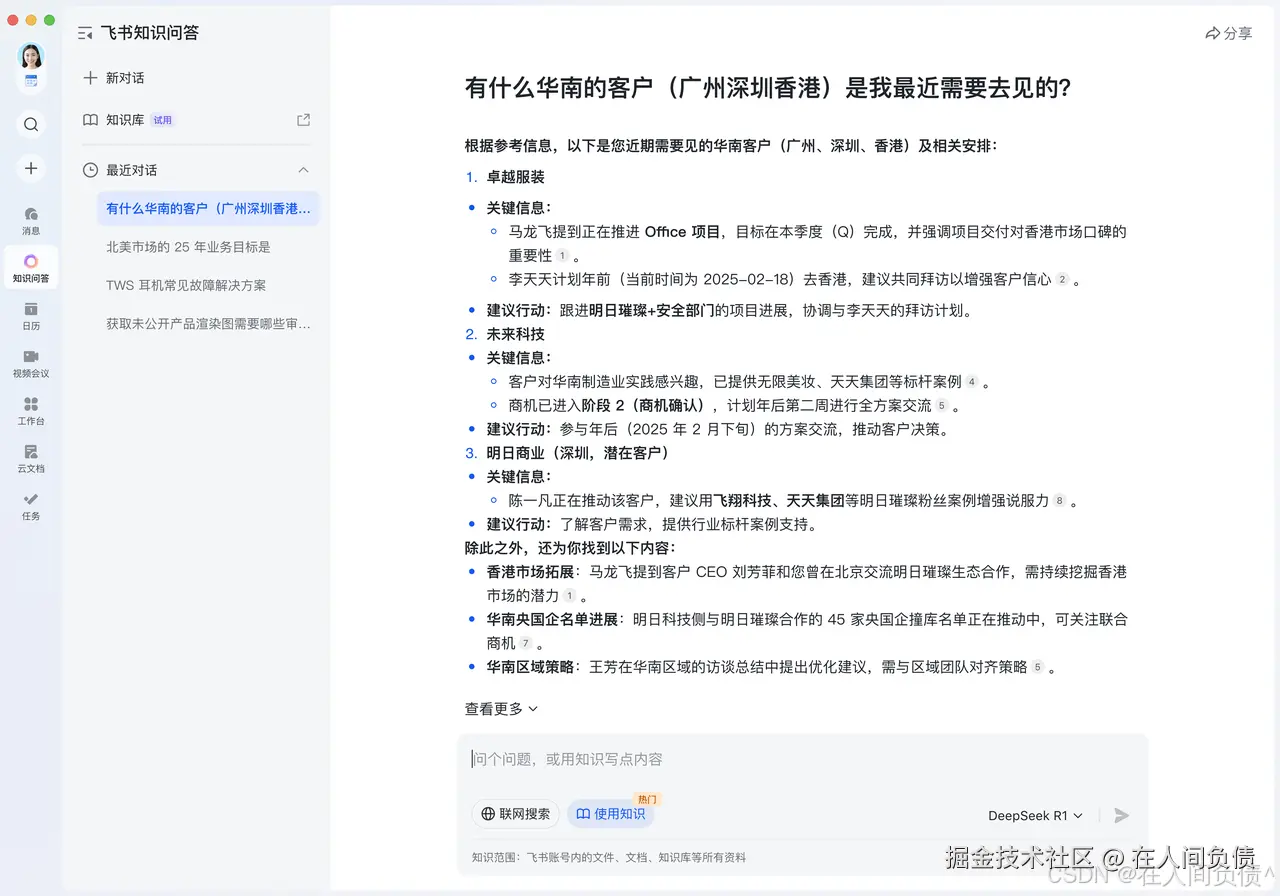Open the DeepSeek R1 model dropdown
This screenshot has height=896, width=1280.
(1035, 815)
